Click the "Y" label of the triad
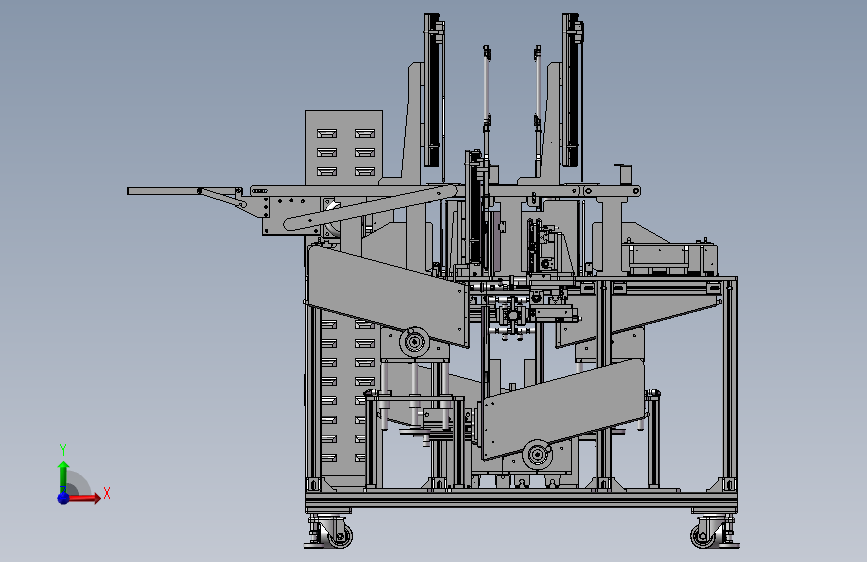The height and width of the screenshot is (562, 867). [x=63, y=450]
